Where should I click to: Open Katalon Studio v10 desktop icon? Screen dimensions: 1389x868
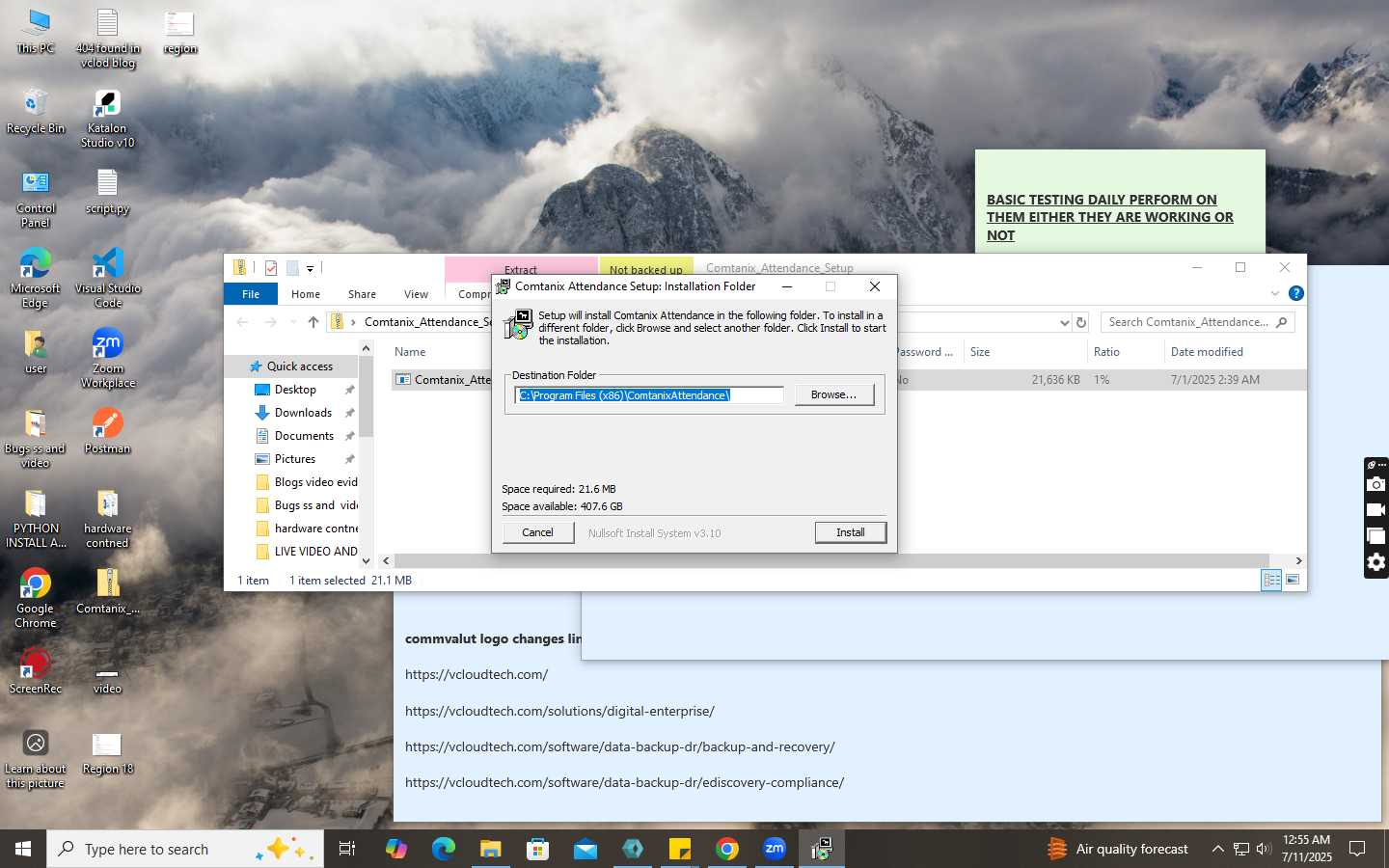coord(107,119)
